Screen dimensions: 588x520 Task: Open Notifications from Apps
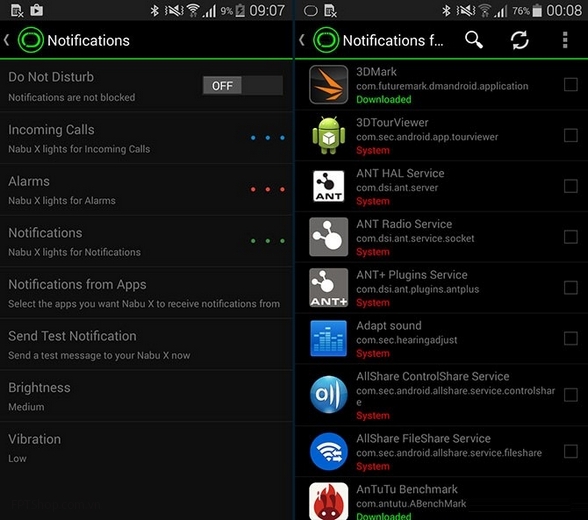point(146,293)
